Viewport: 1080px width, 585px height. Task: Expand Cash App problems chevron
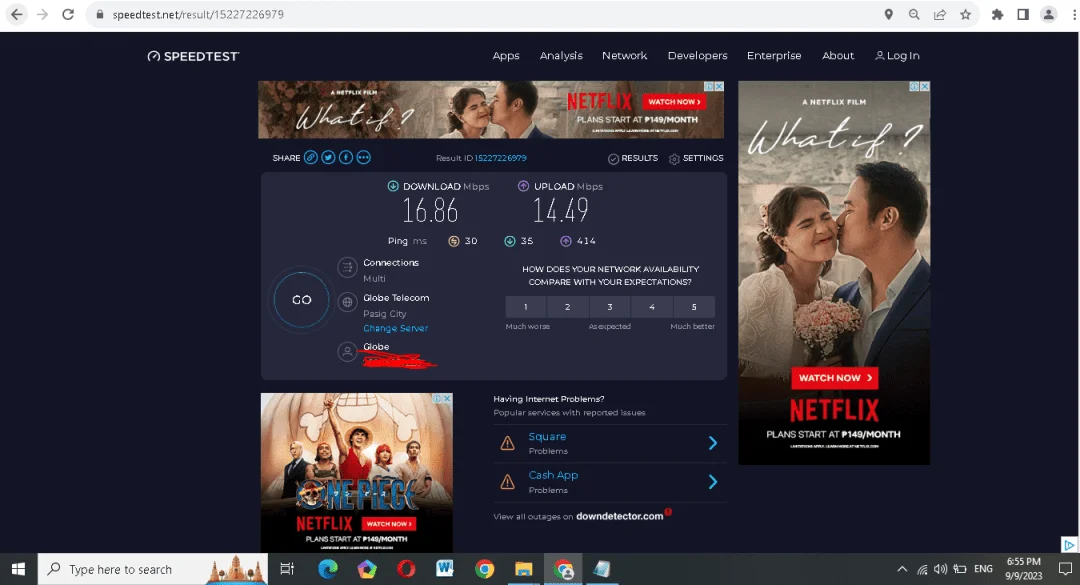(x=713, y=482)
